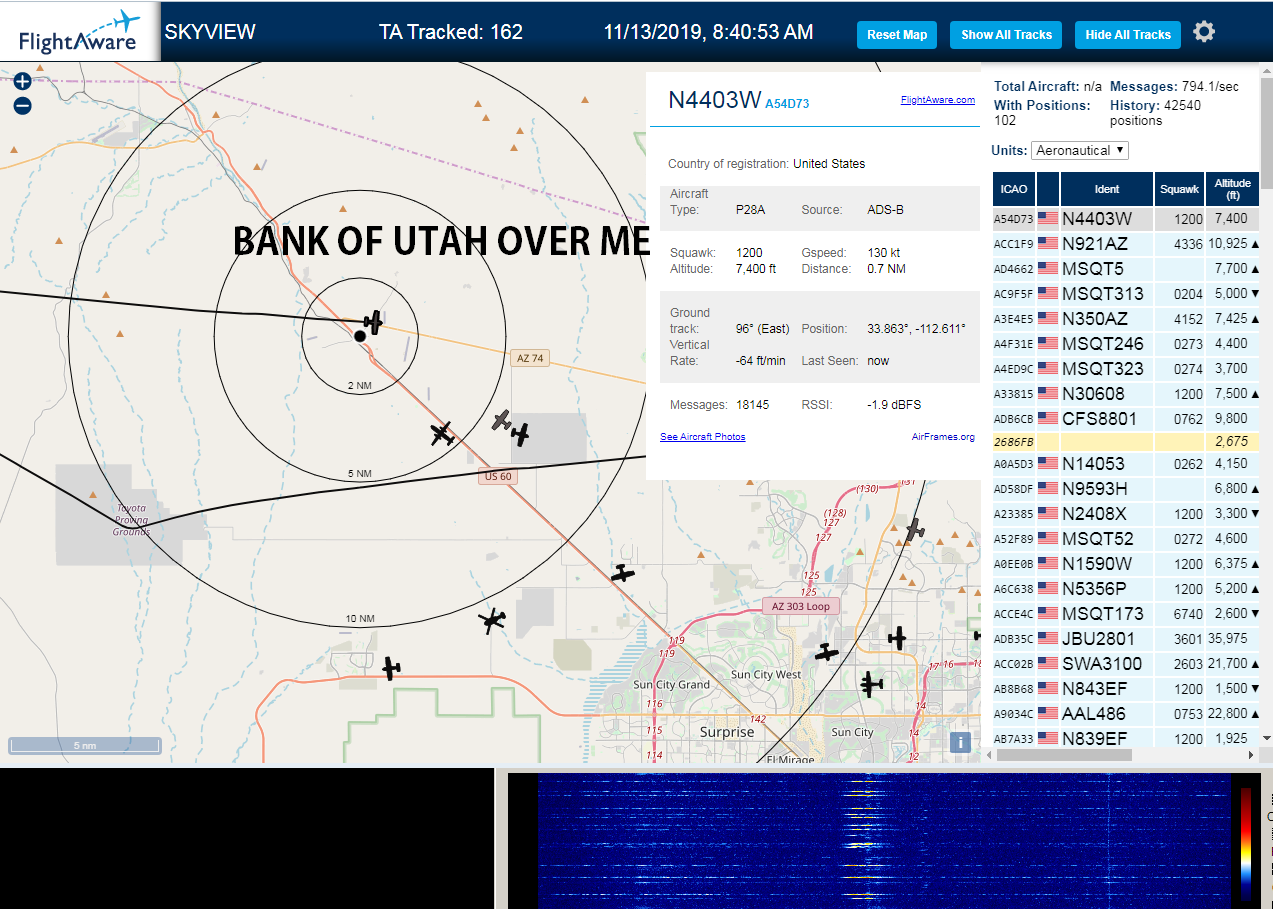Select the N4403W aircraft icon at map center

tap(373, 322)
